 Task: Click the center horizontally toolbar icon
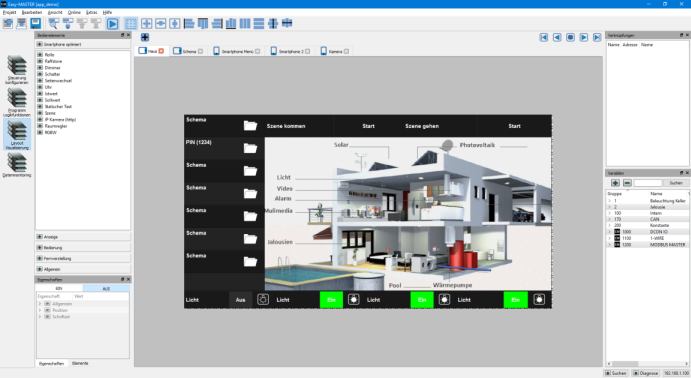pos(287,23)
